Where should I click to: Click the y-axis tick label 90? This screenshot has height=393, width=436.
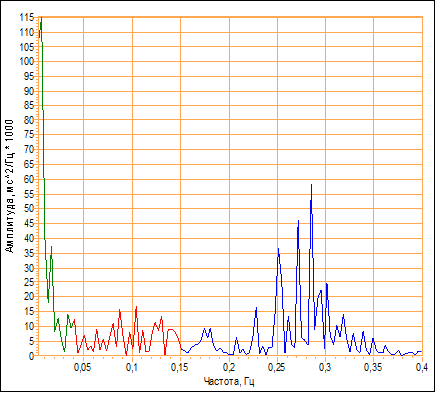coord(29,91)
